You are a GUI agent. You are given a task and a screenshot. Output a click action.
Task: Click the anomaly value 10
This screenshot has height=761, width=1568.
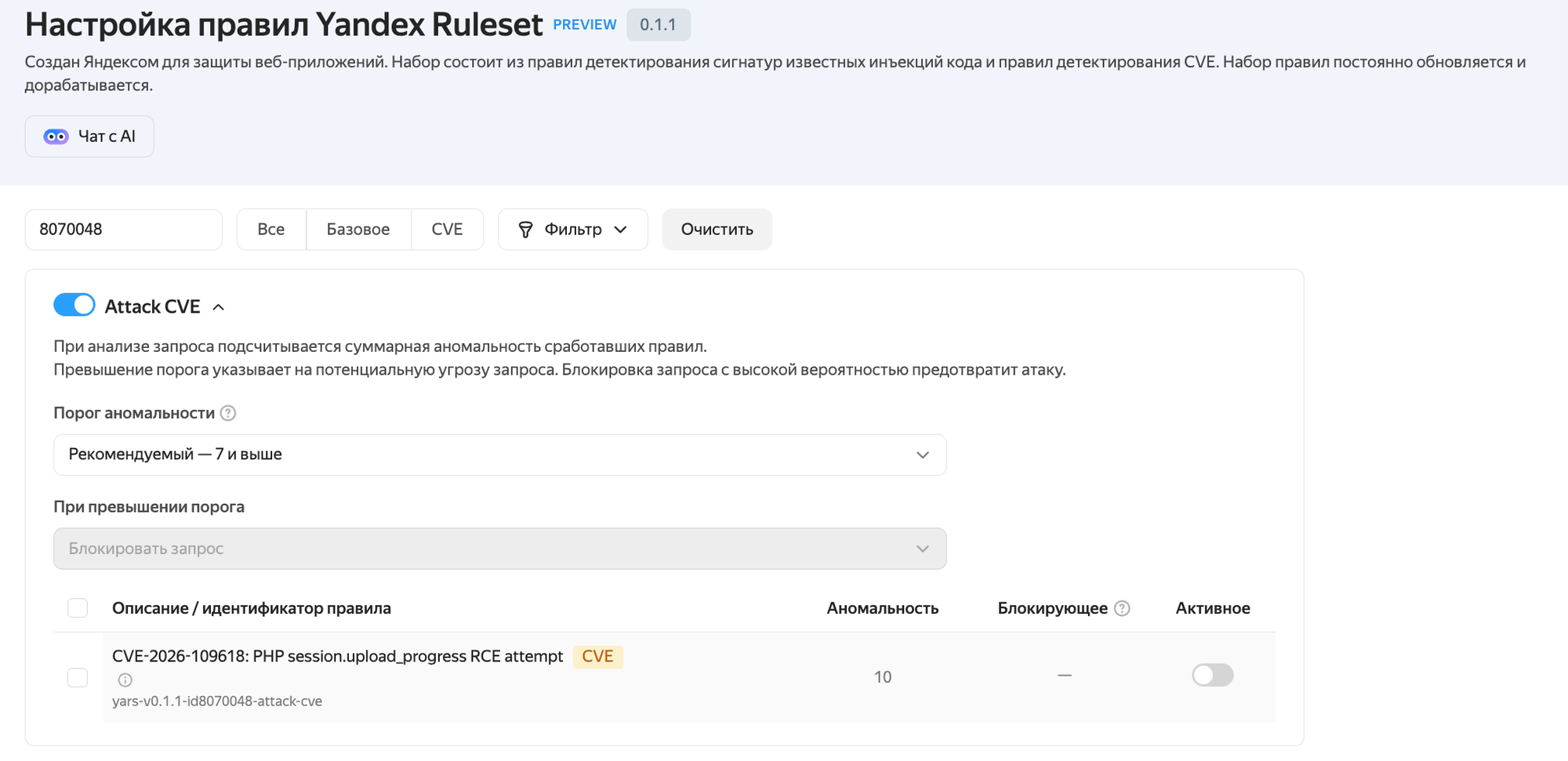click(883, 677)
